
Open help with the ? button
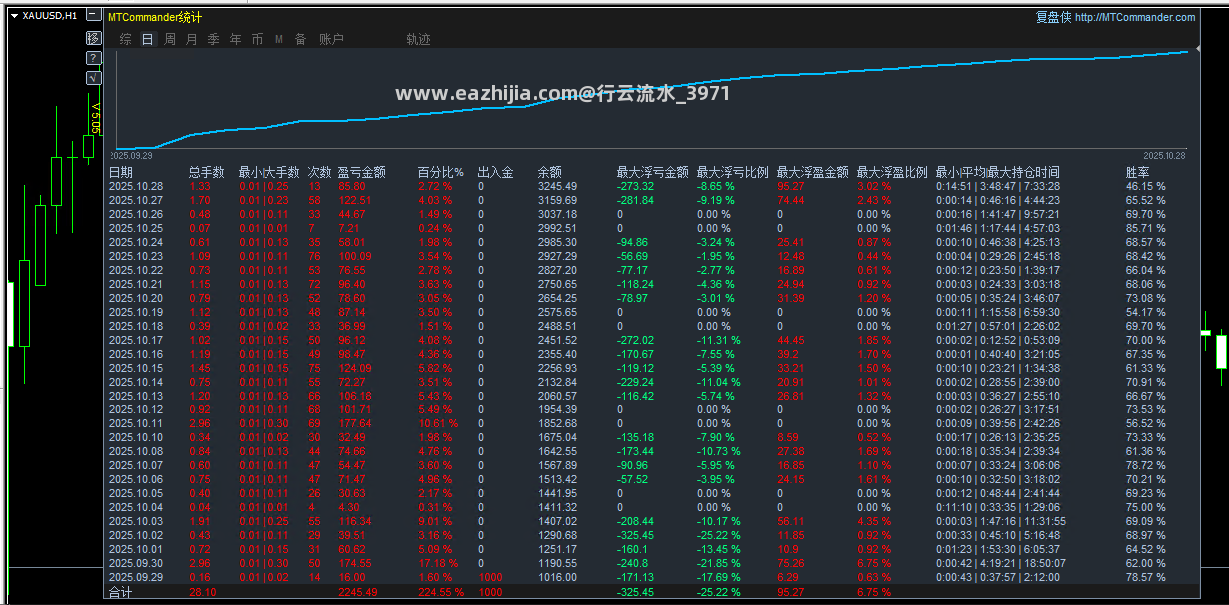[x=93, y=58]
